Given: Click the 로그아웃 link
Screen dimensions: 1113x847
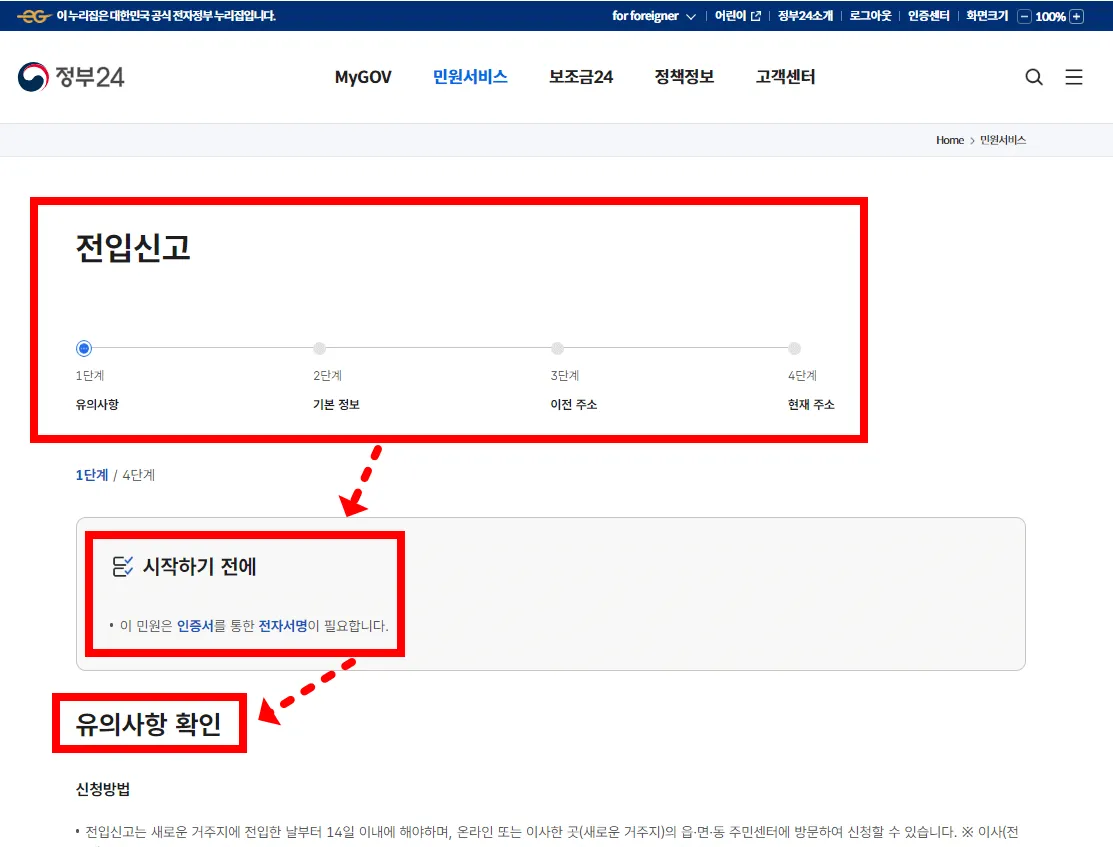Looking at the screenshot, I should coord(869,16).
